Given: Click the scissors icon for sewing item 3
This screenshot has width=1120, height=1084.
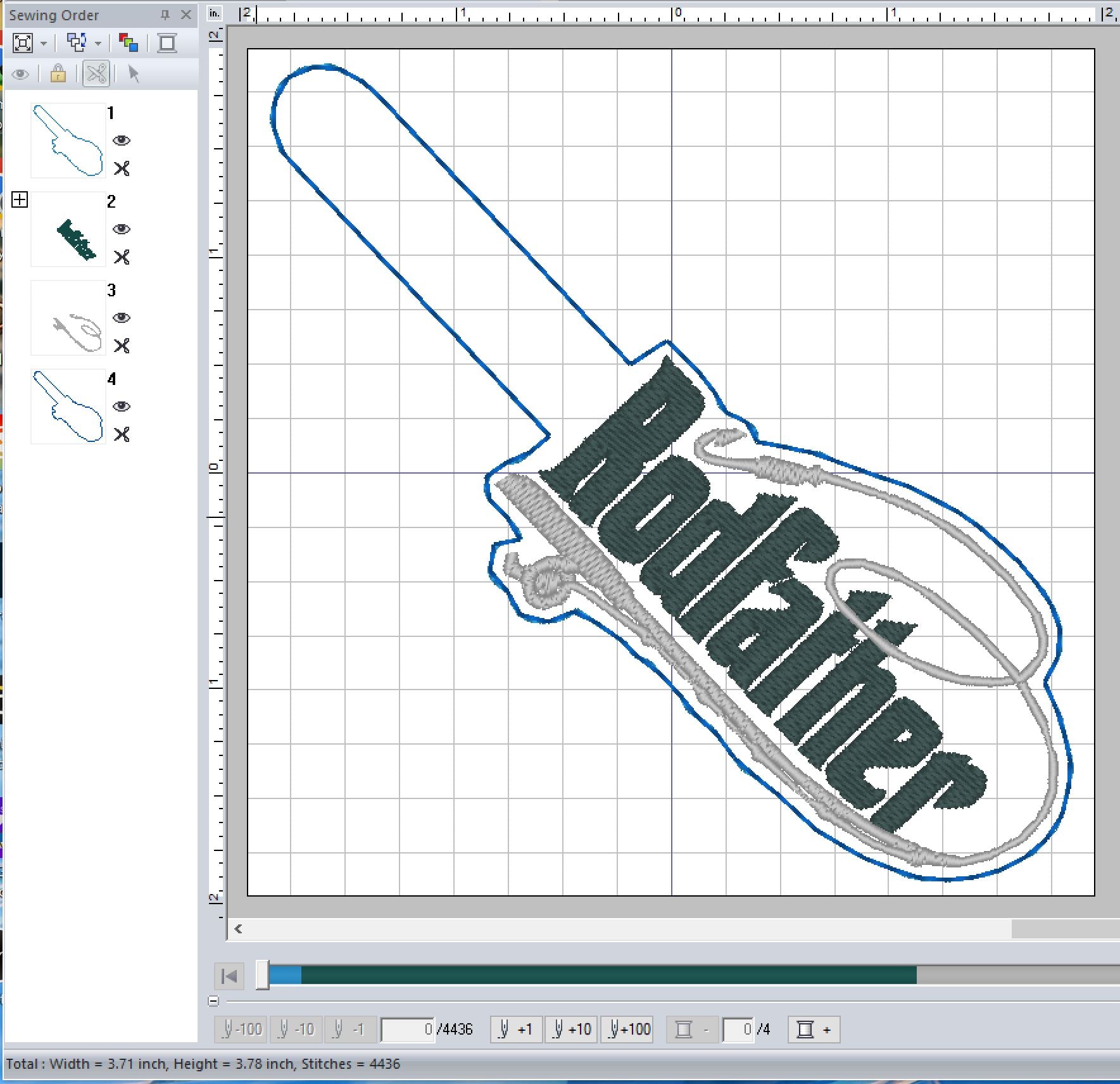Looking at the screenshot, I should coord(122,346).
